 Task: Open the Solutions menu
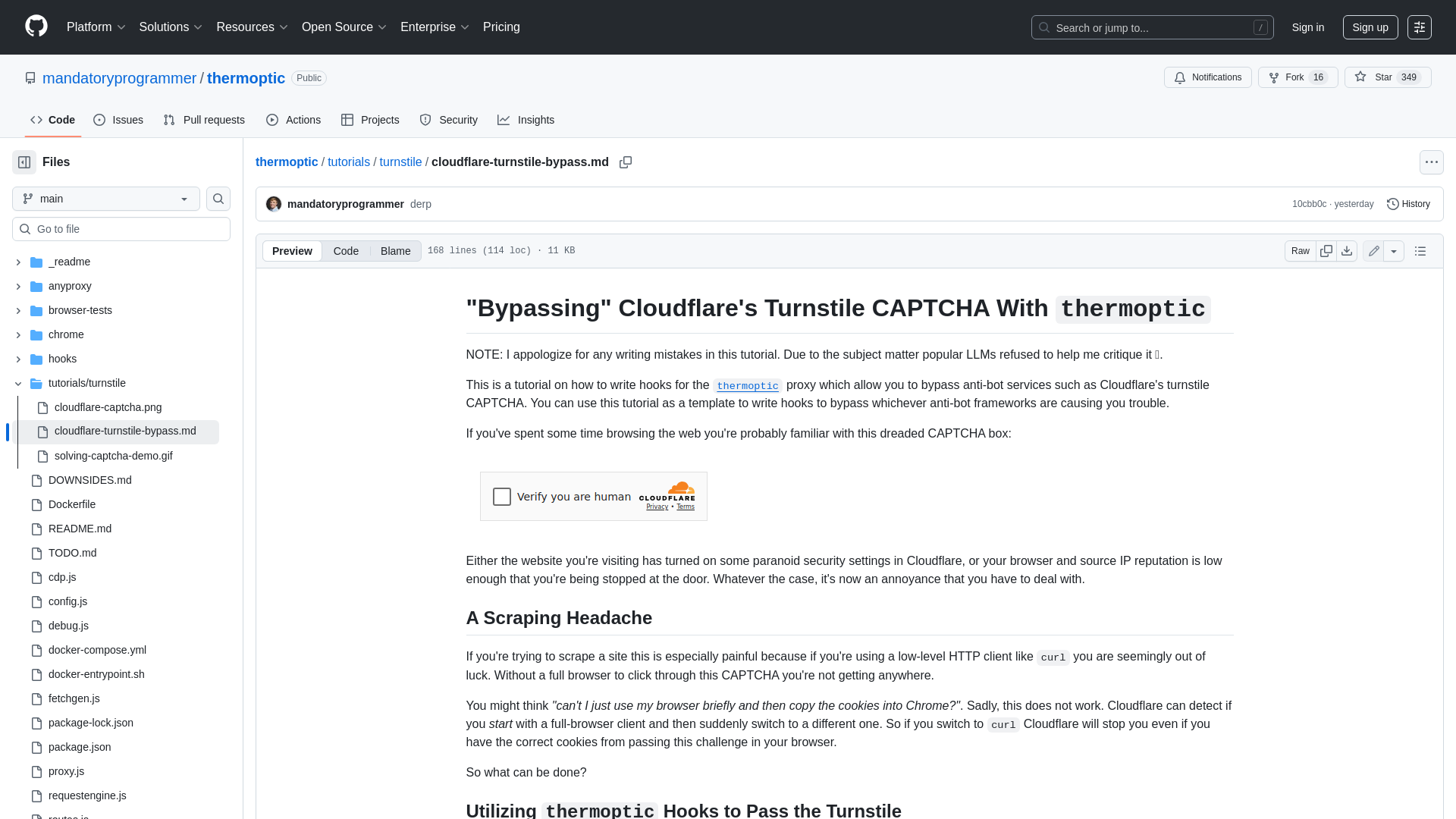point(171,27)
